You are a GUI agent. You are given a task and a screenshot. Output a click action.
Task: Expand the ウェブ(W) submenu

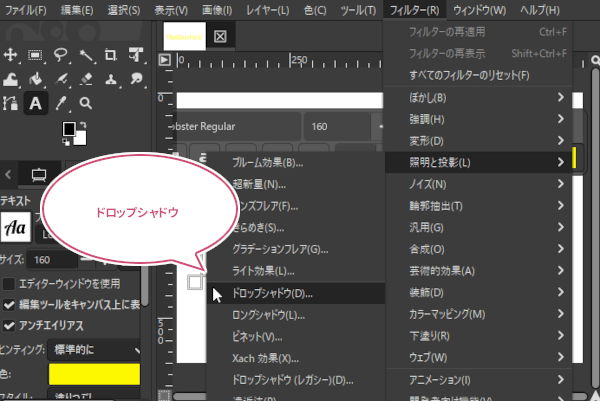click(x=478, y=357)
